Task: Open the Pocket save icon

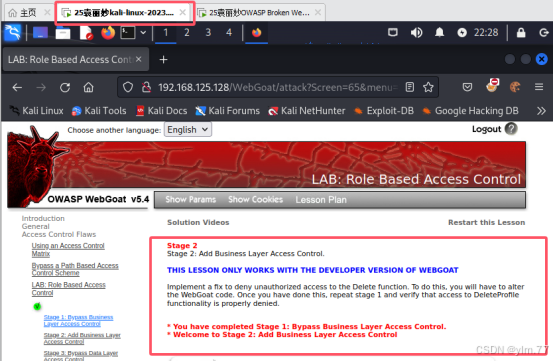Action: [x=467, y=87]
